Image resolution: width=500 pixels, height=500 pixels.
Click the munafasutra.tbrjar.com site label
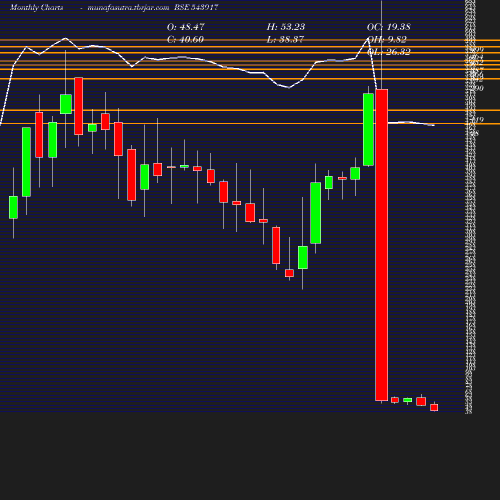pos(128,8)
